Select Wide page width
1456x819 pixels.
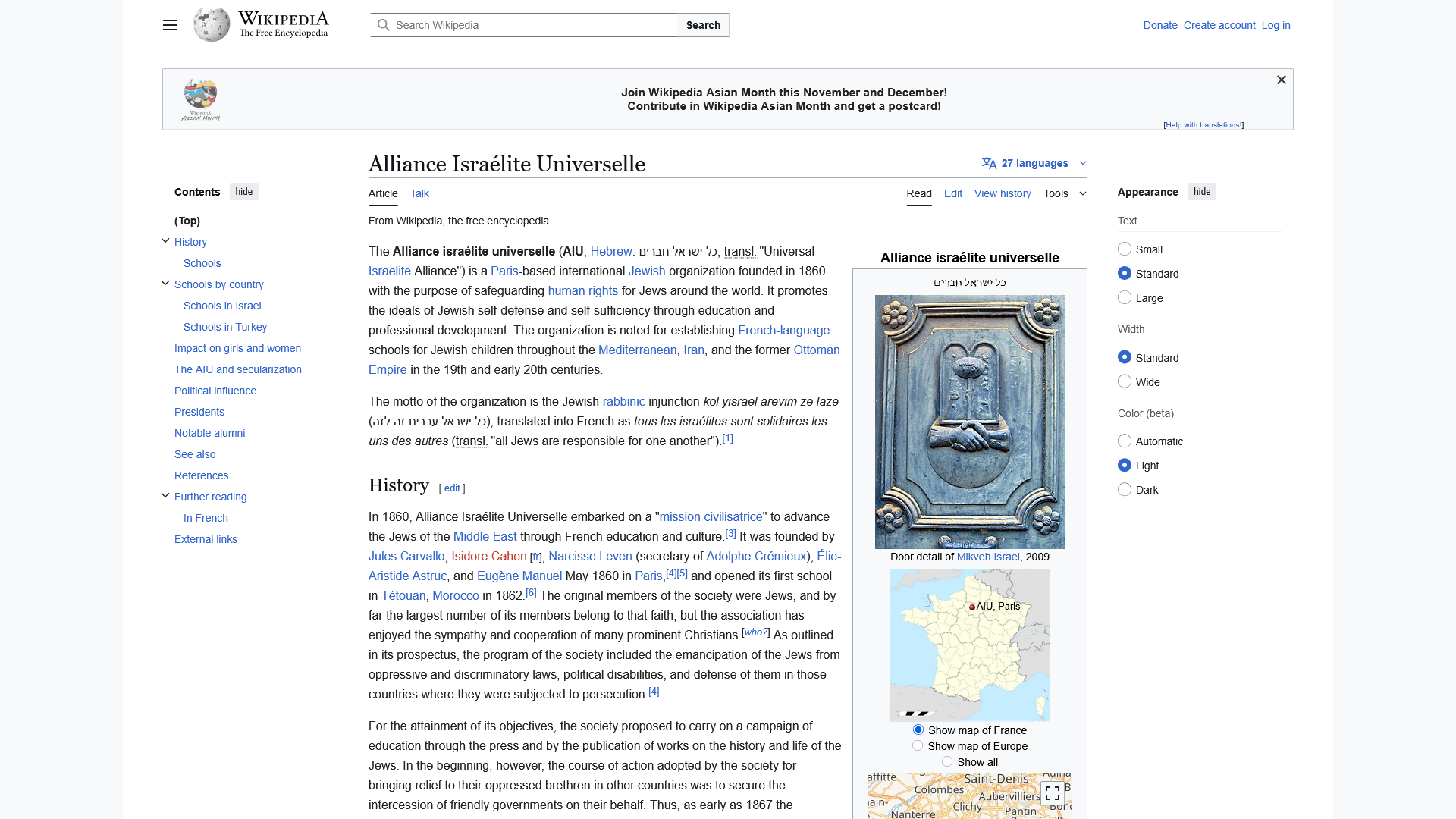1125,381
